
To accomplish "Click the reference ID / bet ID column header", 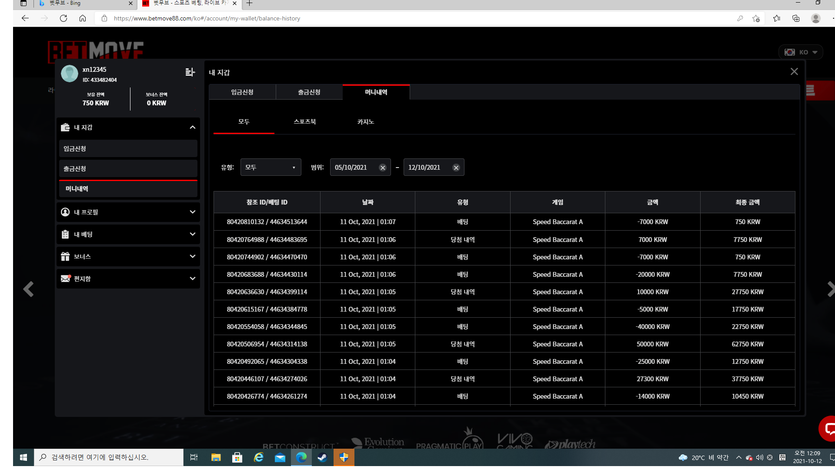I will (267, 202).
